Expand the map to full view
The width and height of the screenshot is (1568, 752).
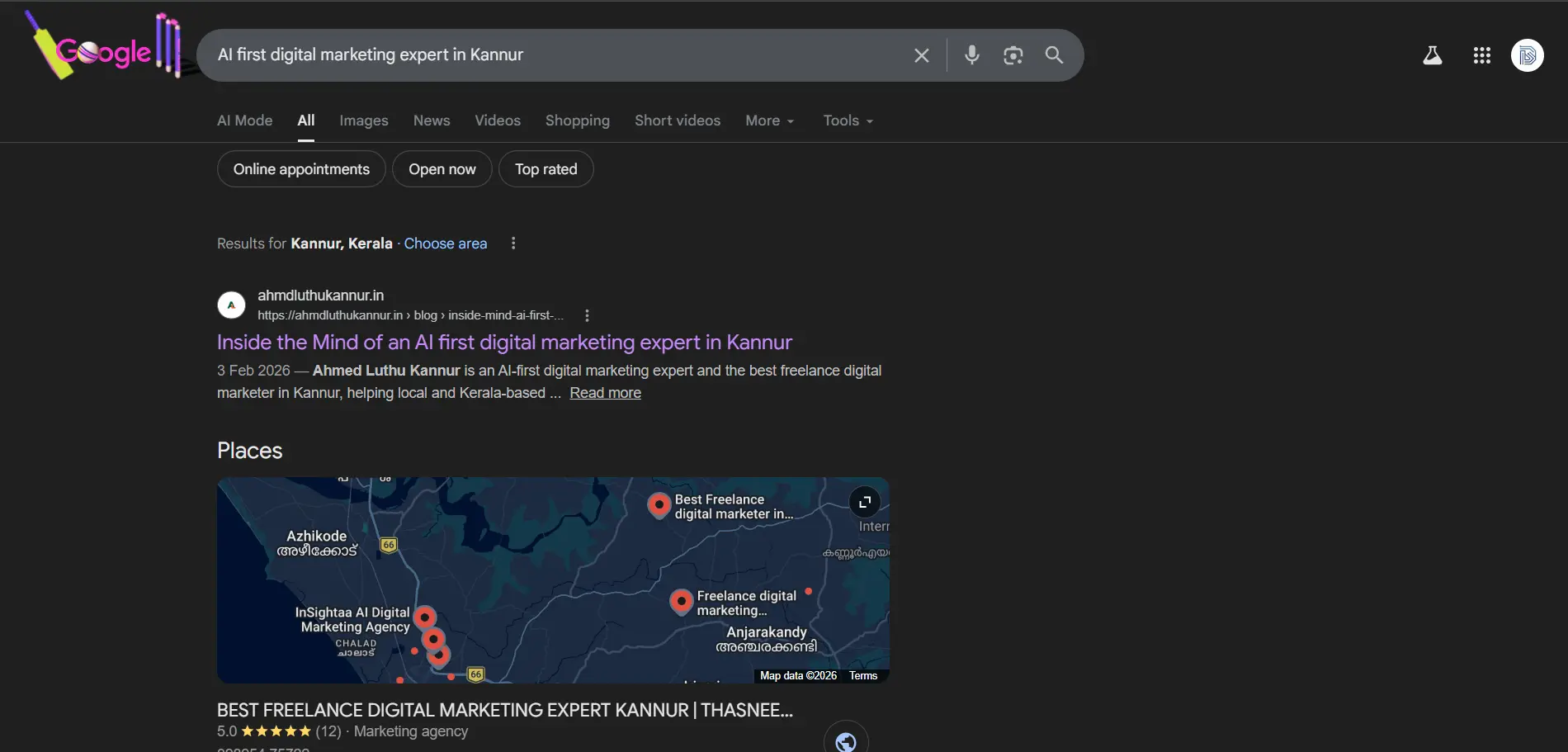pyautogui.click(x=864, y=502)
